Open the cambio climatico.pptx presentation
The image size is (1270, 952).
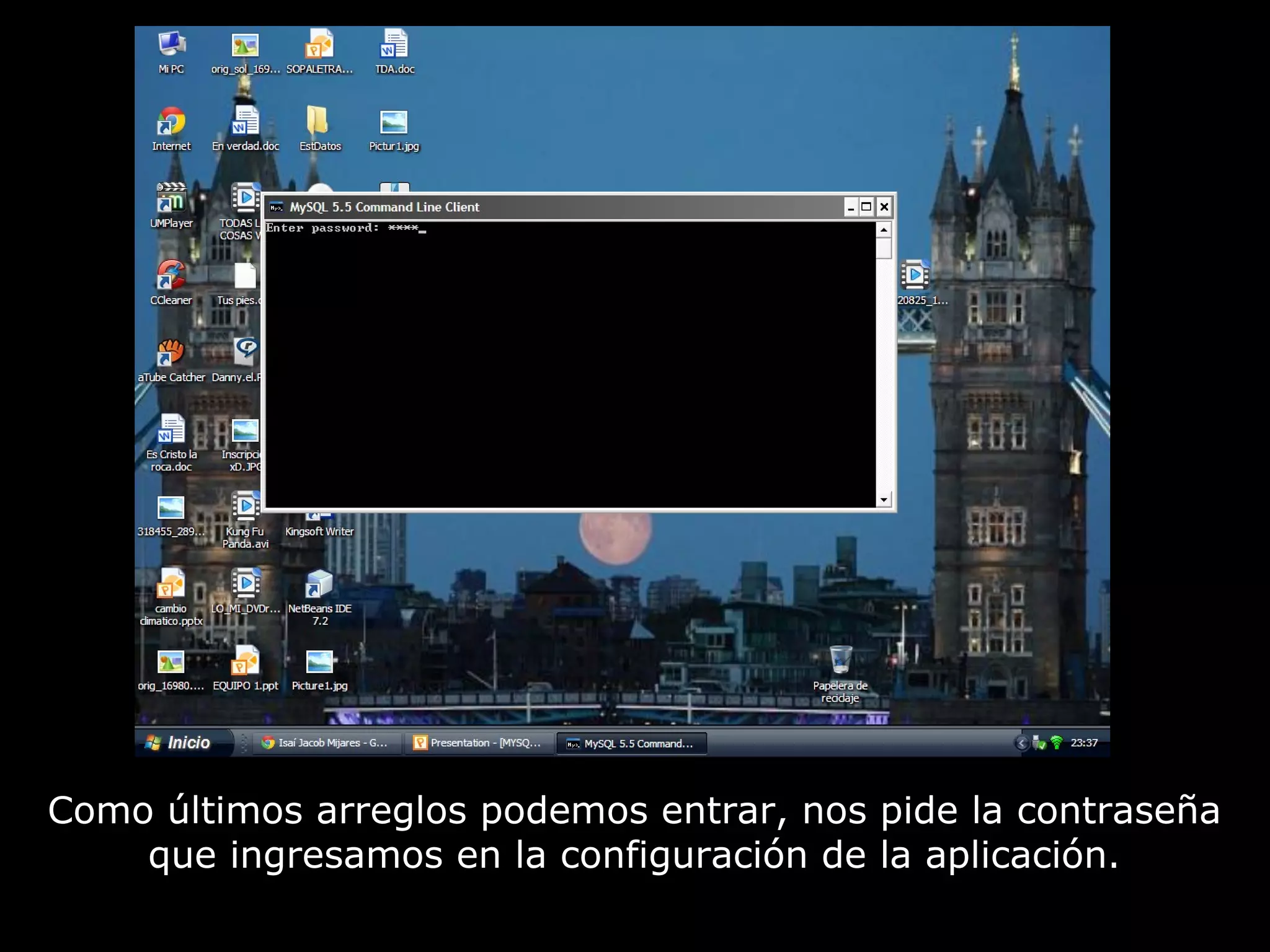(x=171, y=597)
